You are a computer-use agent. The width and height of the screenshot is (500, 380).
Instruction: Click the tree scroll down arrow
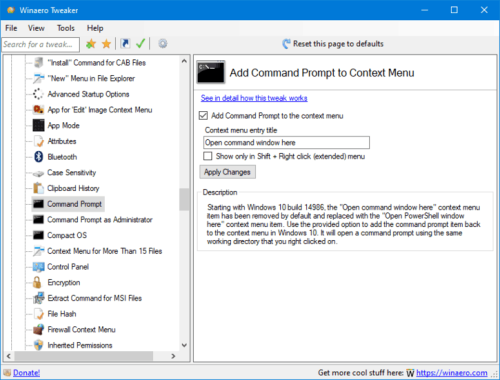[184, 345]
